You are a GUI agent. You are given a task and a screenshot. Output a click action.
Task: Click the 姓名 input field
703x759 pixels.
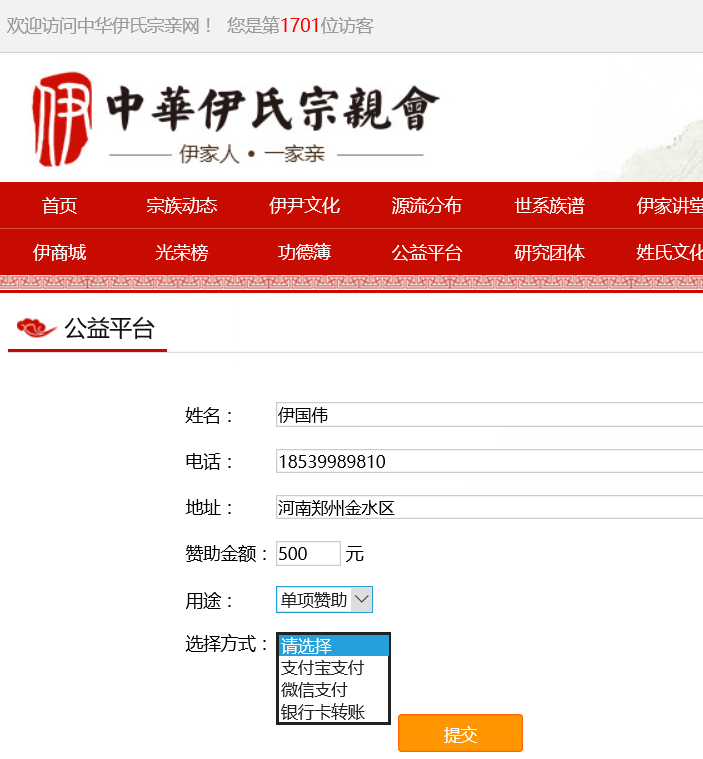(x=489, y=415)
